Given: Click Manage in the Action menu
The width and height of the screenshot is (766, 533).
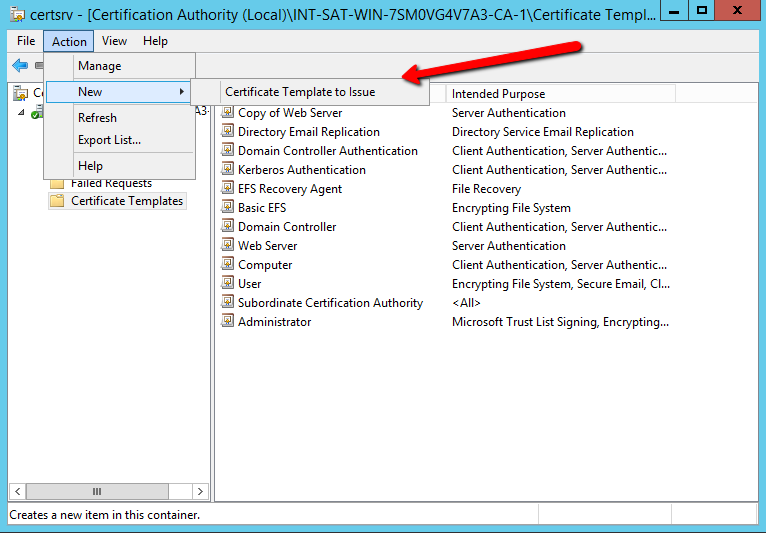Looking at the screenshot, I should click(99, 66).
